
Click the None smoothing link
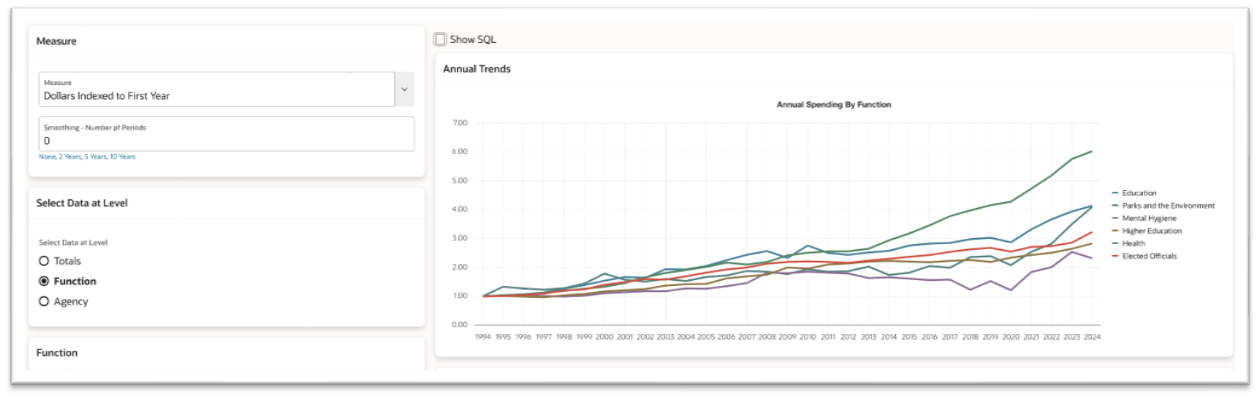pyautogui.click(x=47, y=157)
